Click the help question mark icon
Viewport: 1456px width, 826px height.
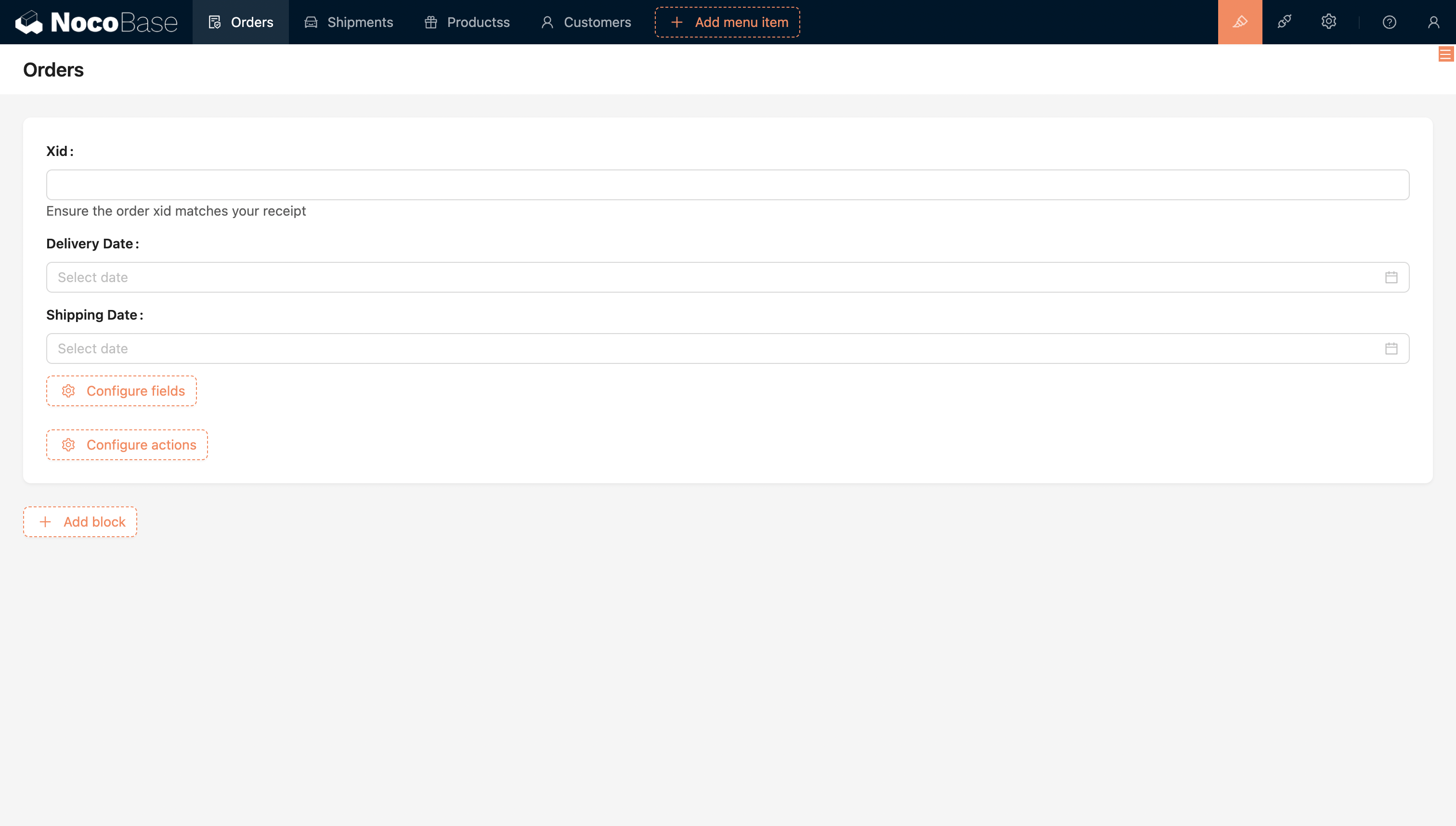click(x=1389, y=22)
